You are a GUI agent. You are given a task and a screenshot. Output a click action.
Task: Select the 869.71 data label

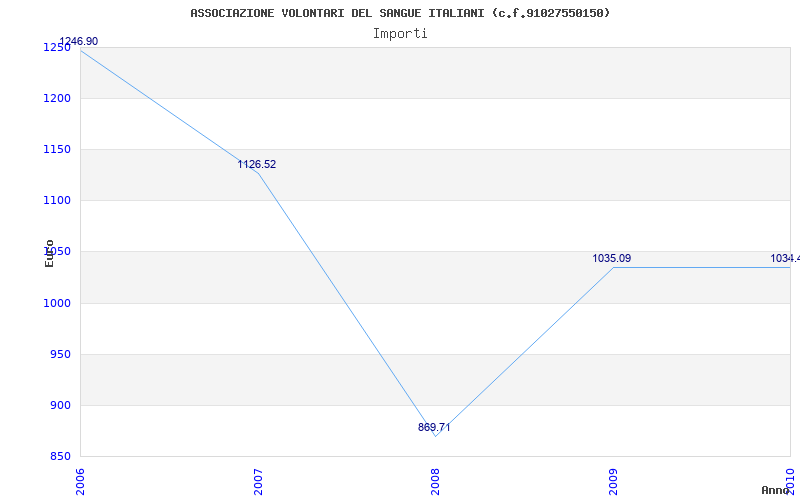(434, 427)
